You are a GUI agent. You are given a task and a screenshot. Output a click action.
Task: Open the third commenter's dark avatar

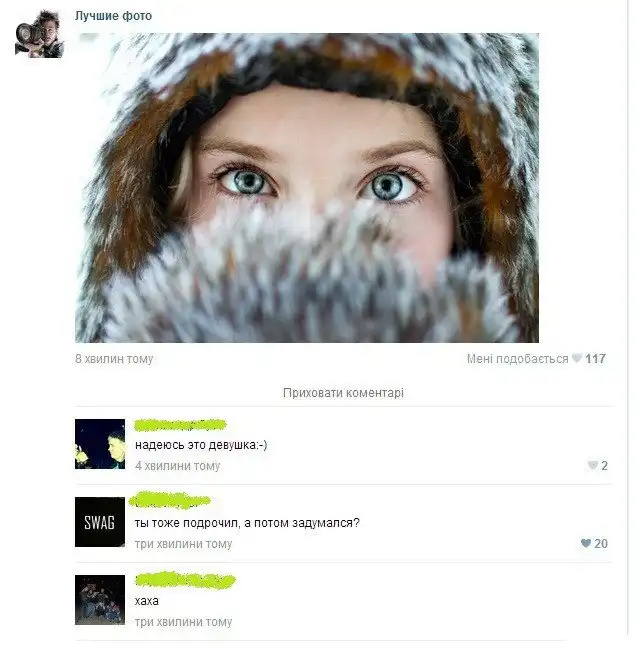[100, 600]
